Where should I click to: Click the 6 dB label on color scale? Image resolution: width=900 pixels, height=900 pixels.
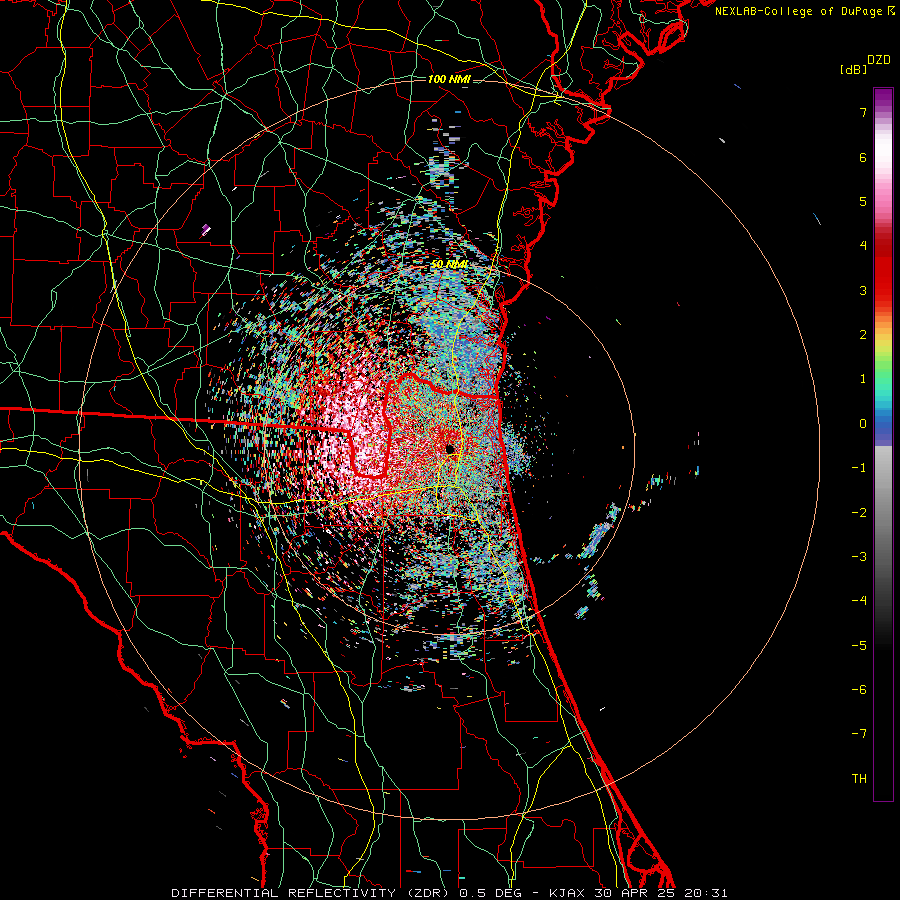(863, 157)
